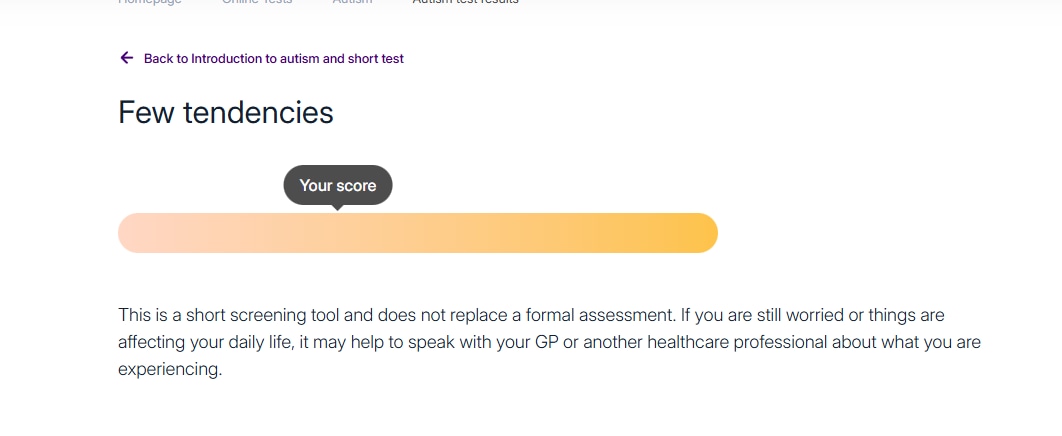Click the 'Autism test results' breadcrumb
This screenshot has height=436, width=1062.
[x=465, y=2]
